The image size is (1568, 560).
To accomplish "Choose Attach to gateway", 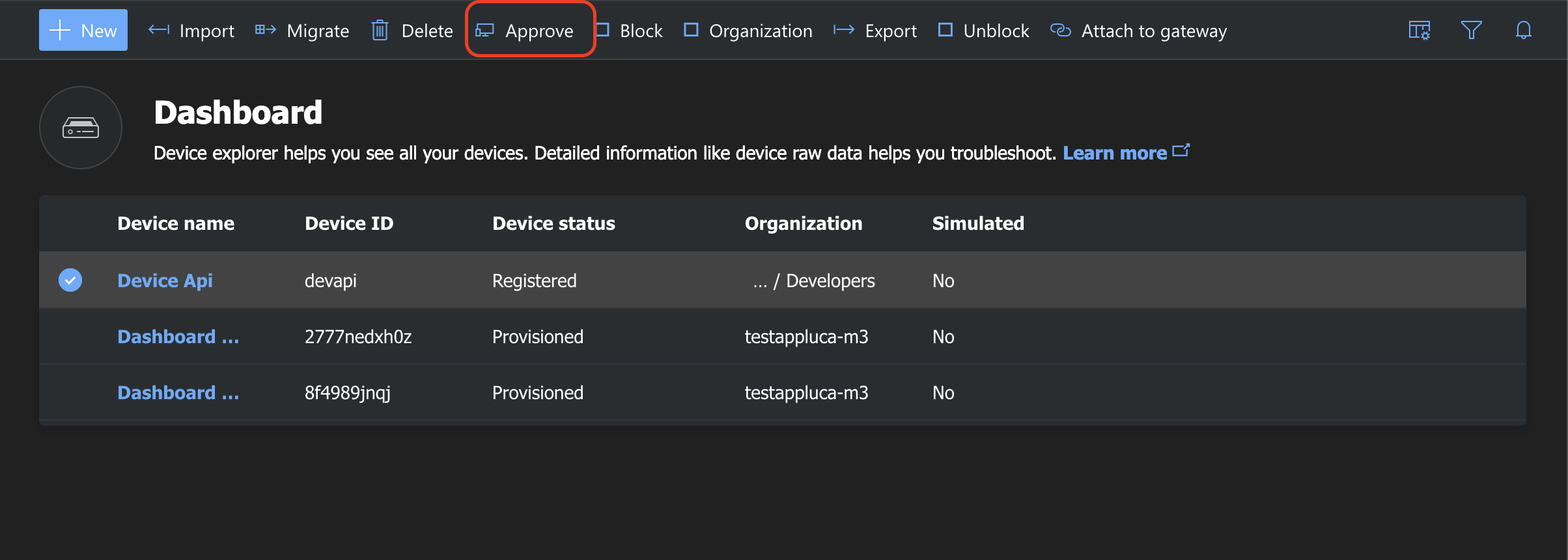I will 1139,31.
